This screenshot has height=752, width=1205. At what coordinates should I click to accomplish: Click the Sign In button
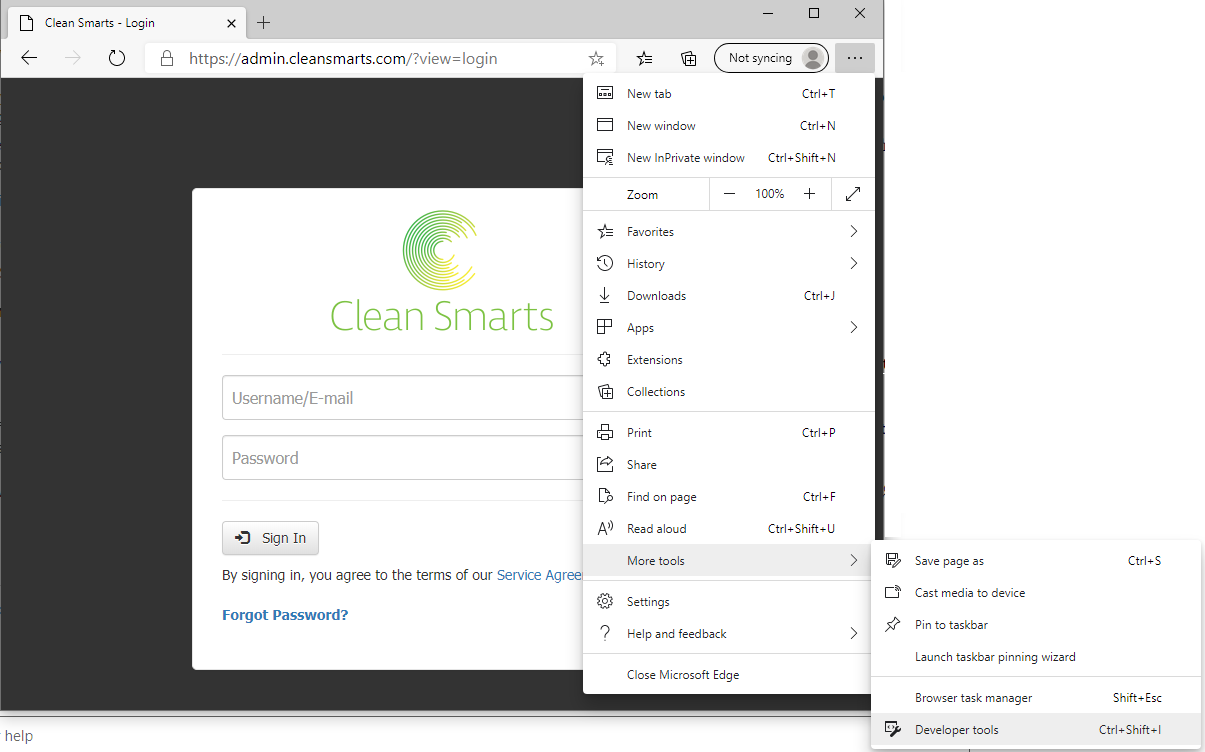(270, 538)
